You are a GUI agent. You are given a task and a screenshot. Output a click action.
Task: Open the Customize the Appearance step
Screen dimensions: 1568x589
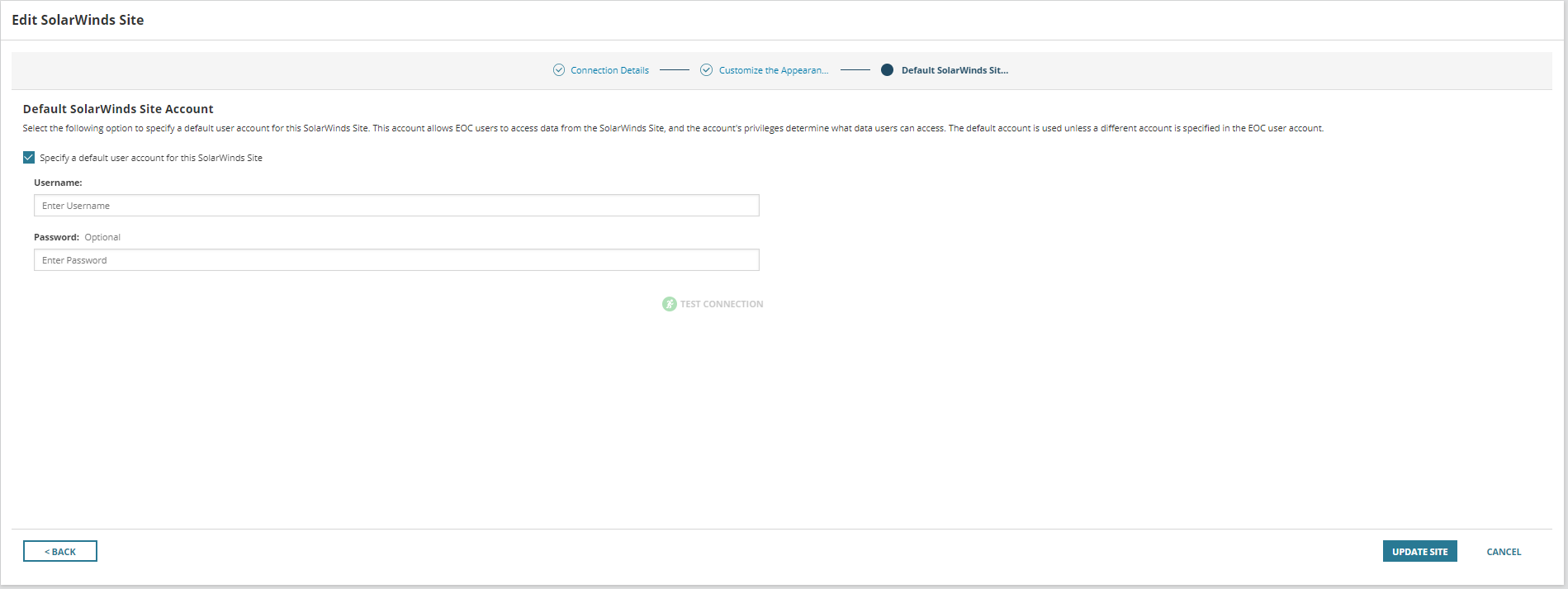[x=774, y=70]
